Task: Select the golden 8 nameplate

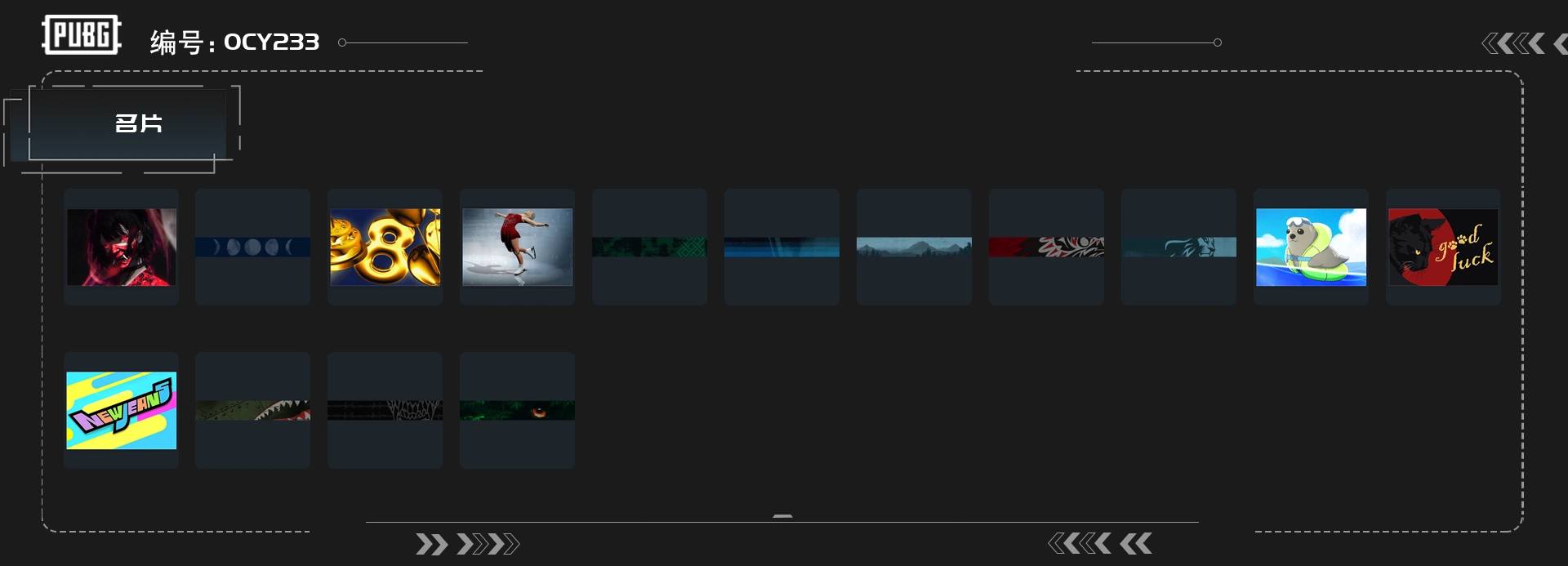Action: pos(385,247)
